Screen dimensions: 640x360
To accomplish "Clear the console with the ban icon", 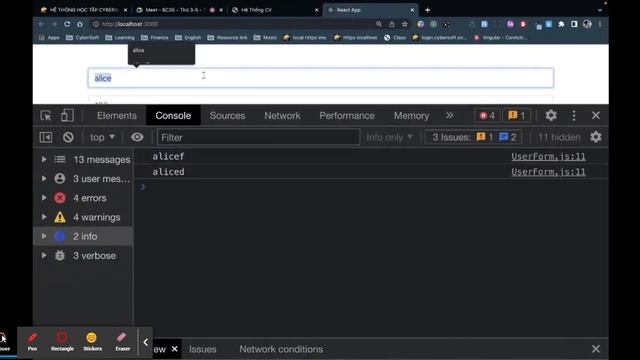I will [x=68, y=137].
